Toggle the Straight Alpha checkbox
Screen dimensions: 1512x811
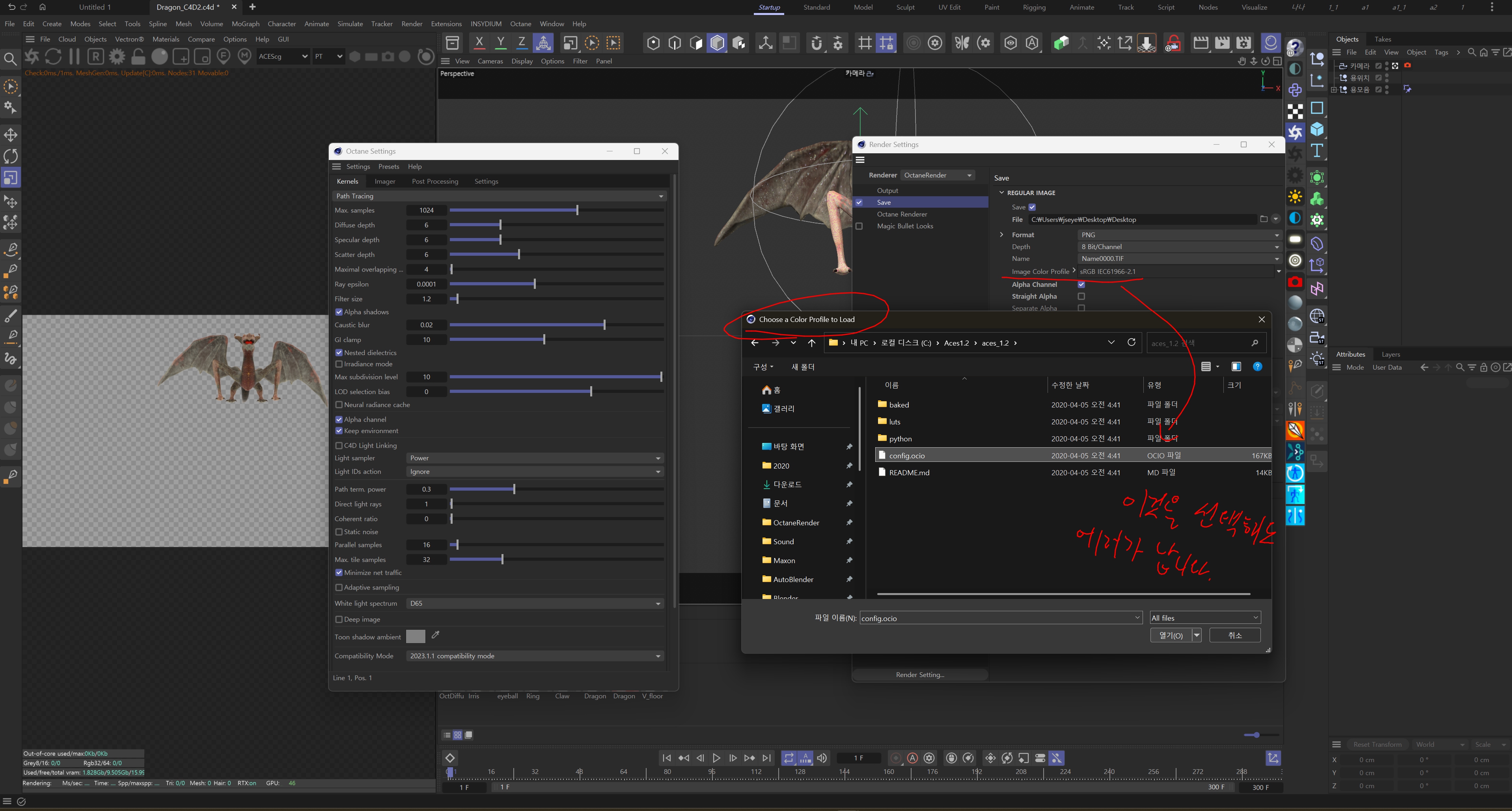coord(1081,296)
